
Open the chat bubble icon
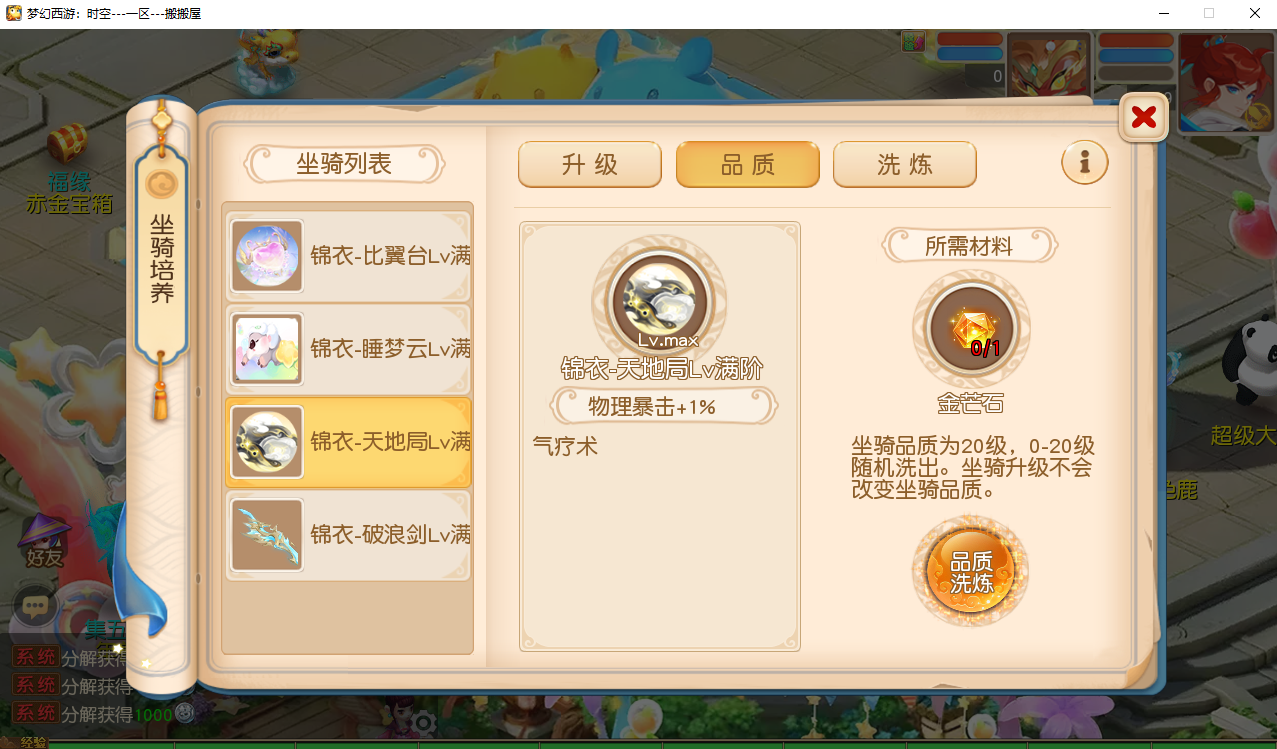tap(36, 606)
